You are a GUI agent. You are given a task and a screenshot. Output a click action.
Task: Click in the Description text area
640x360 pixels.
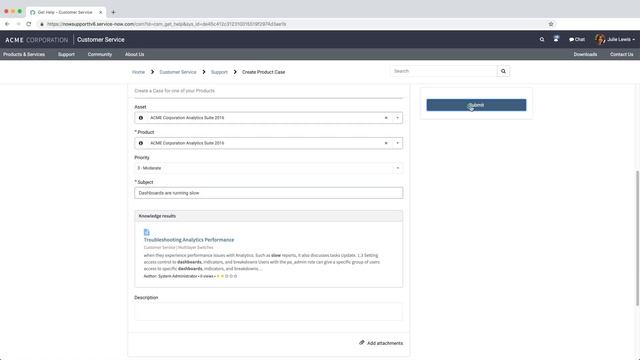tap(269, 311)
